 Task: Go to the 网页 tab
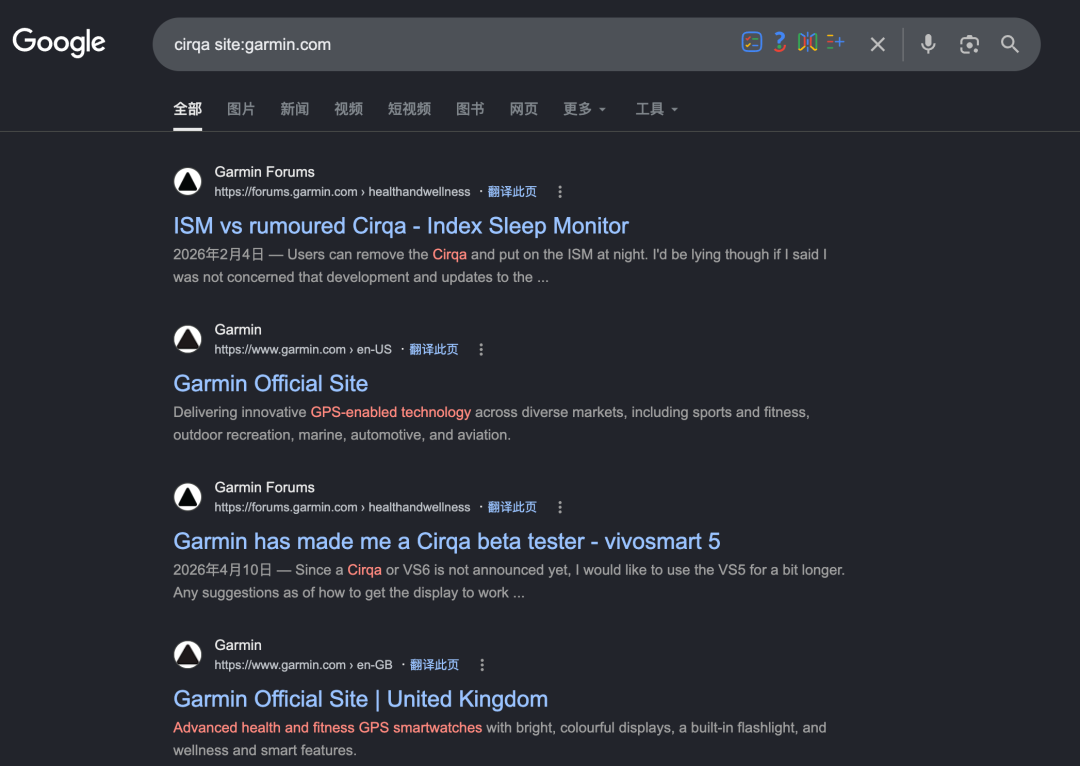[523, 109]
